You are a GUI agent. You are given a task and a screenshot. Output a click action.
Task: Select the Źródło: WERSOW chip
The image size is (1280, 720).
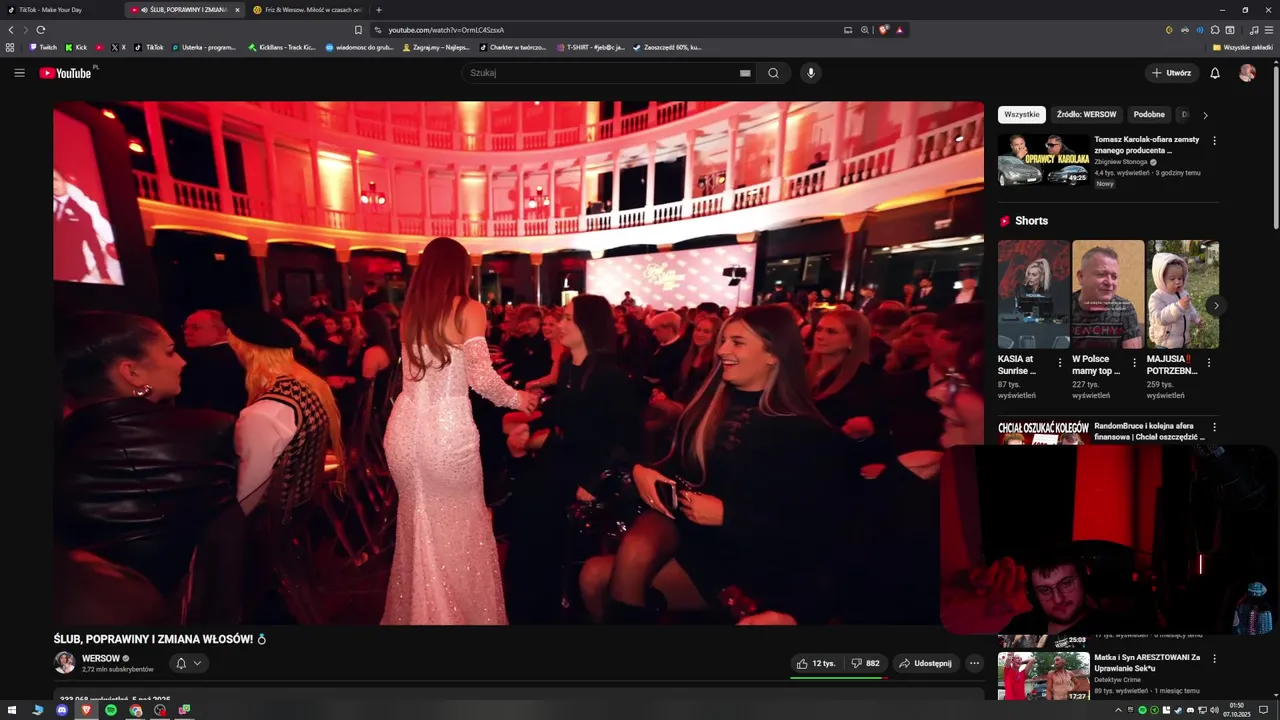[1086, 114]
